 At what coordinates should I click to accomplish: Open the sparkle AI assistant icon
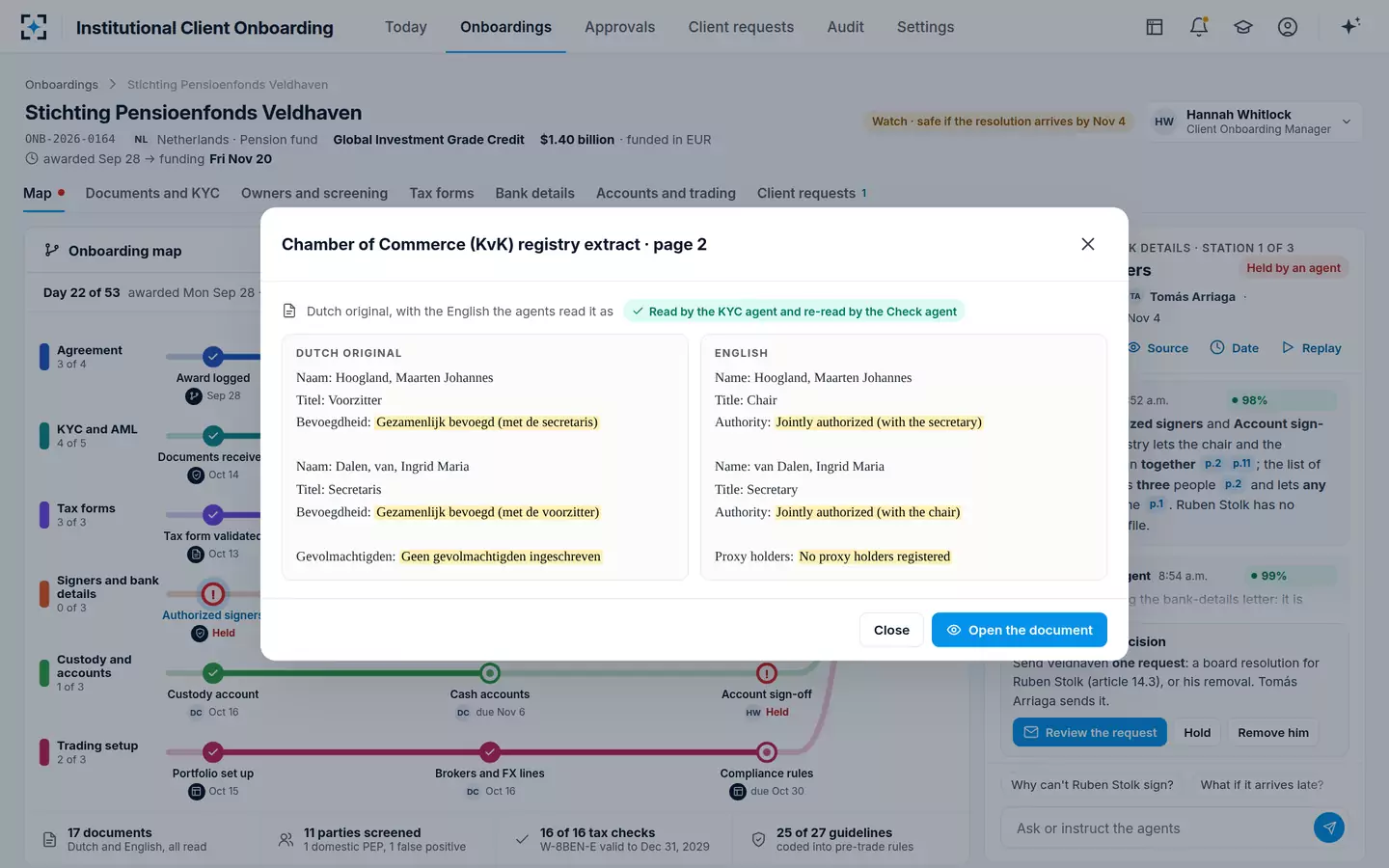pos(1350,26)
